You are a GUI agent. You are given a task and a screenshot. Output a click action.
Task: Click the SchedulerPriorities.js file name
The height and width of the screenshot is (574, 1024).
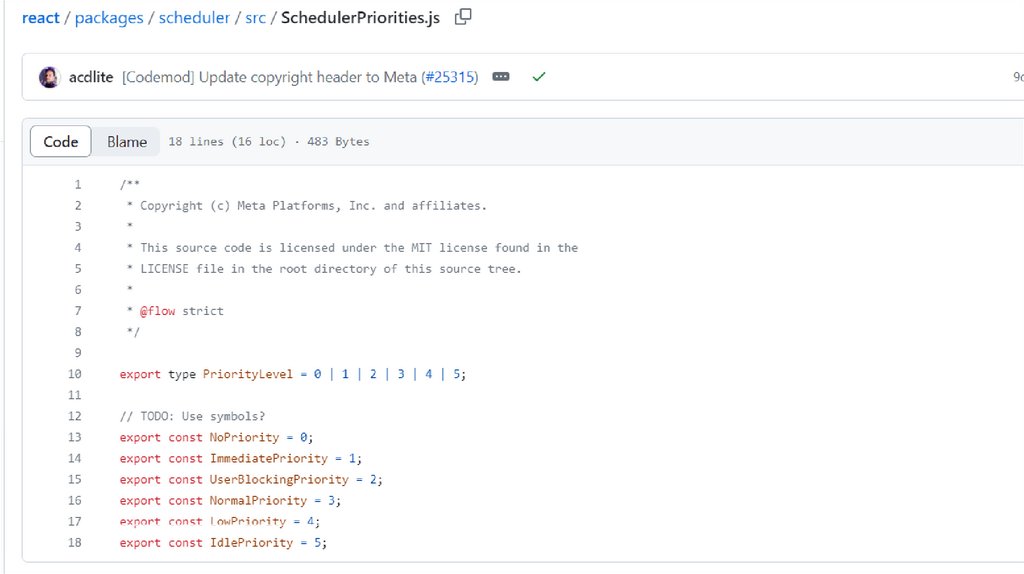361,18
